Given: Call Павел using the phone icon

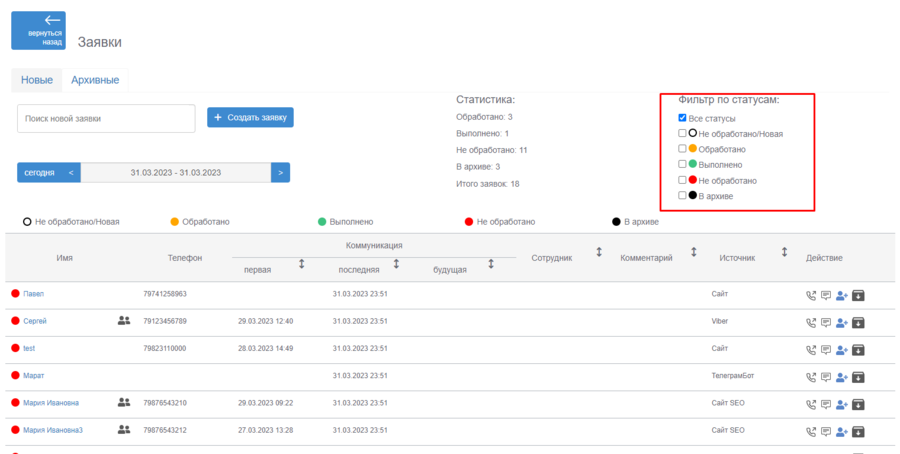Looking at the screenshot, I should pos(810,296).
